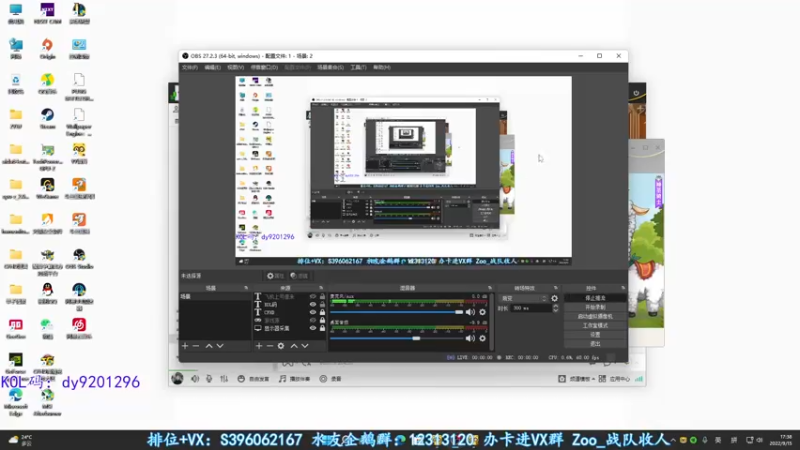Move the selected source up in the list
This screenshot has width=800, height=450.
pos(294,346)
